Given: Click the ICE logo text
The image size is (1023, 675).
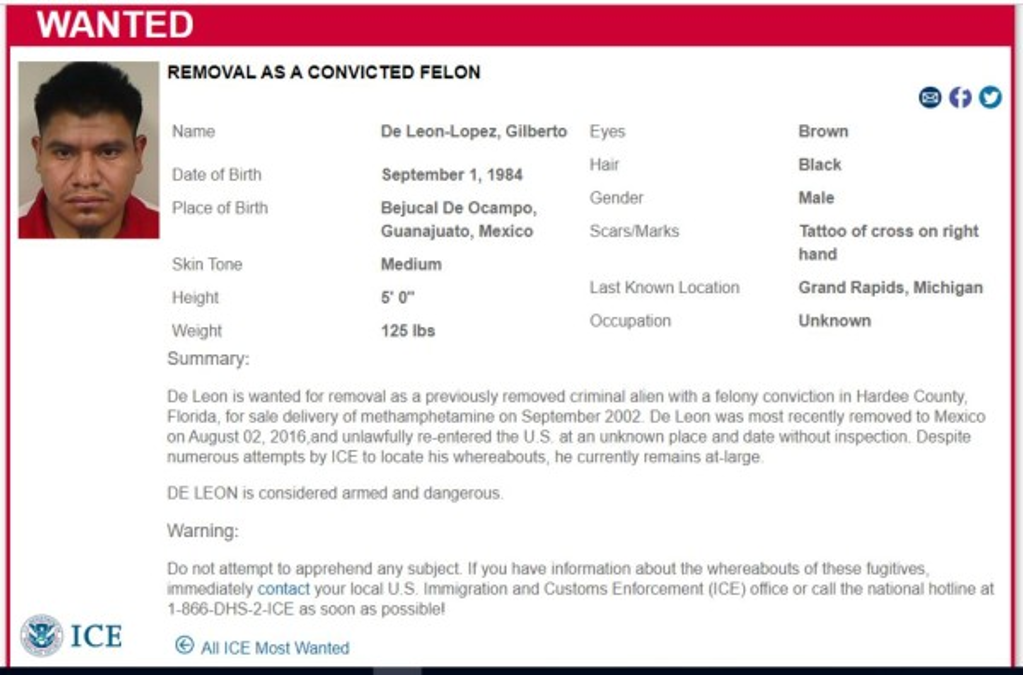Looking at the screenshot, I should [x=96, y=636].
